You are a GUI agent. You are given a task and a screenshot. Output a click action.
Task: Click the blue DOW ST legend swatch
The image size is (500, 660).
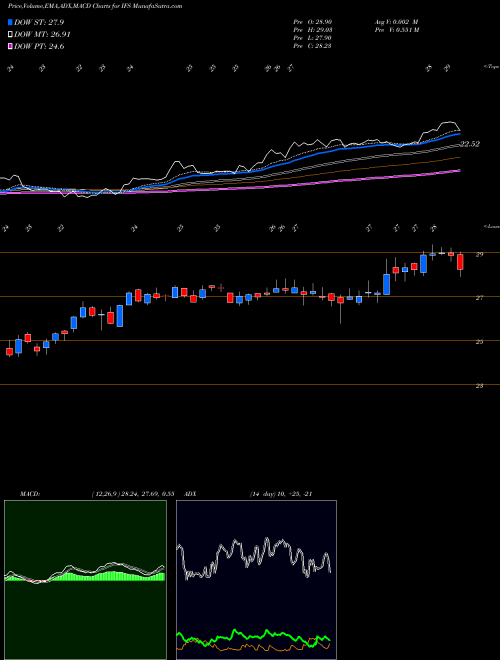pyautogui.click(x=10, y=22)
